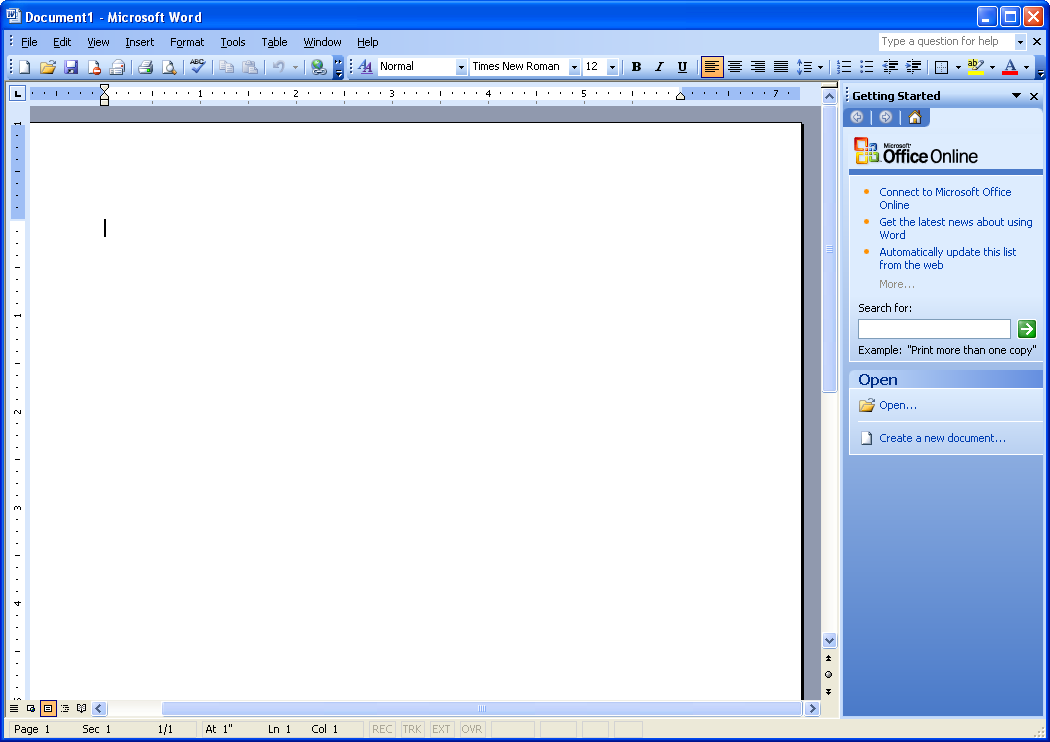Image resolution: width=1050 pixels, height=742 pixels.
Task: Click the Search for input field
Action: tap(934, 329)
